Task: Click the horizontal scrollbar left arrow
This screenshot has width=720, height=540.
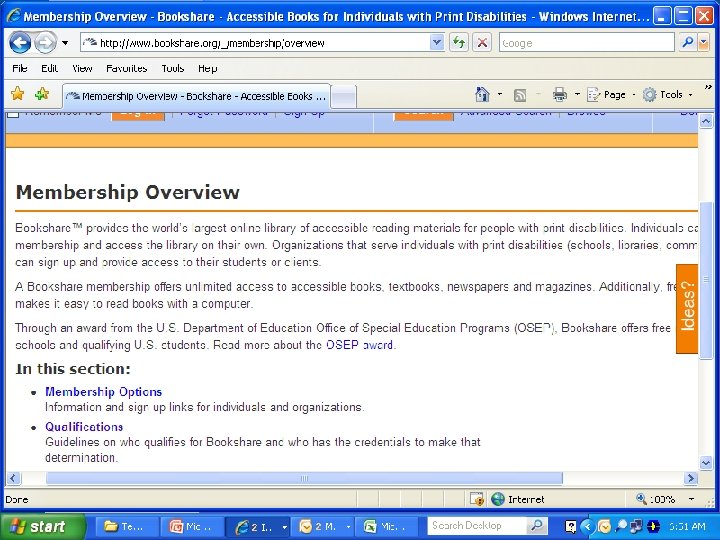Action: (x=13, y=478)
